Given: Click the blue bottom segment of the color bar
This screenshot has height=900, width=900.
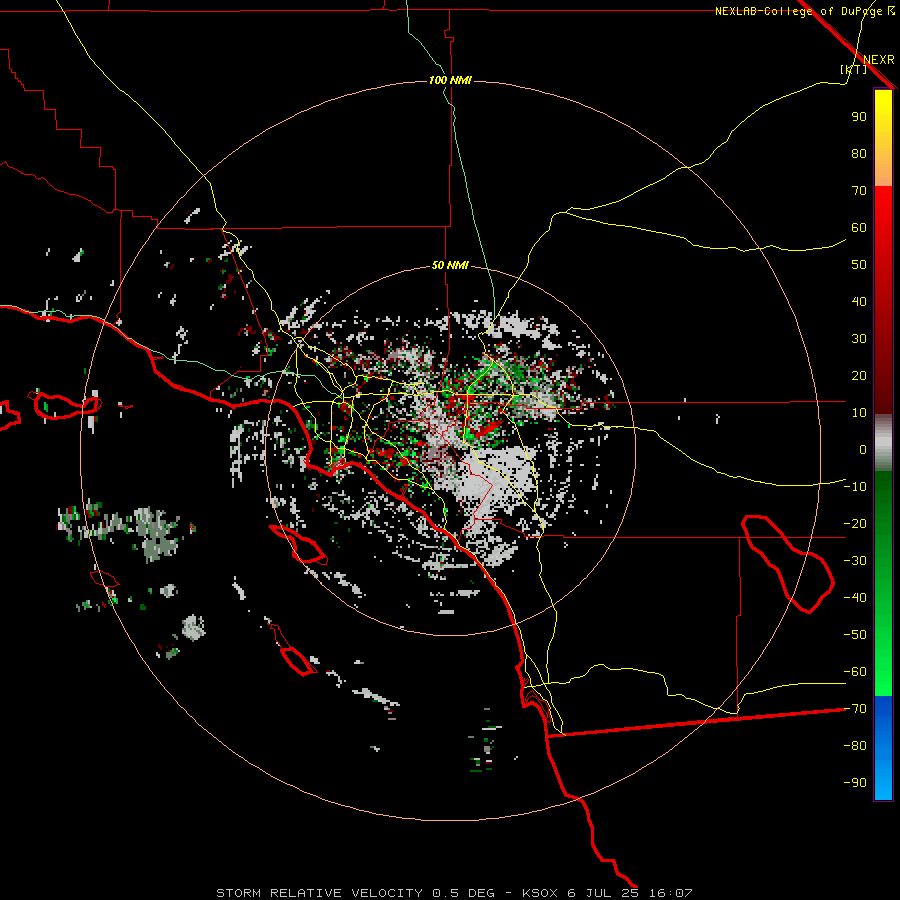Looking at the screenshot, I should pos(883,748).
